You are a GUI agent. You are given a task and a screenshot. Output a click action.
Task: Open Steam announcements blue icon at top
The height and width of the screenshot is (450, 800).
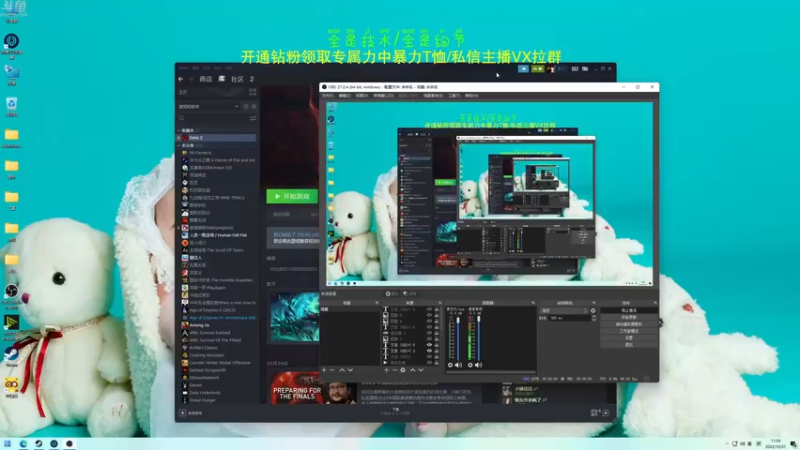pos(523,68)
